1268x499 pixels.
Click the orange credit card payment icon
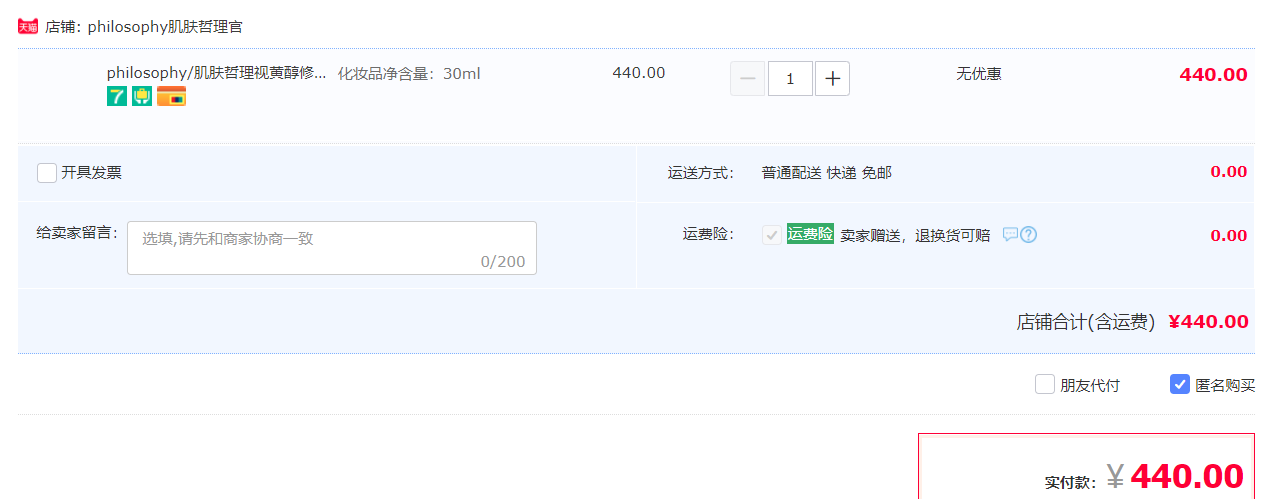click(x=171, y=97)
